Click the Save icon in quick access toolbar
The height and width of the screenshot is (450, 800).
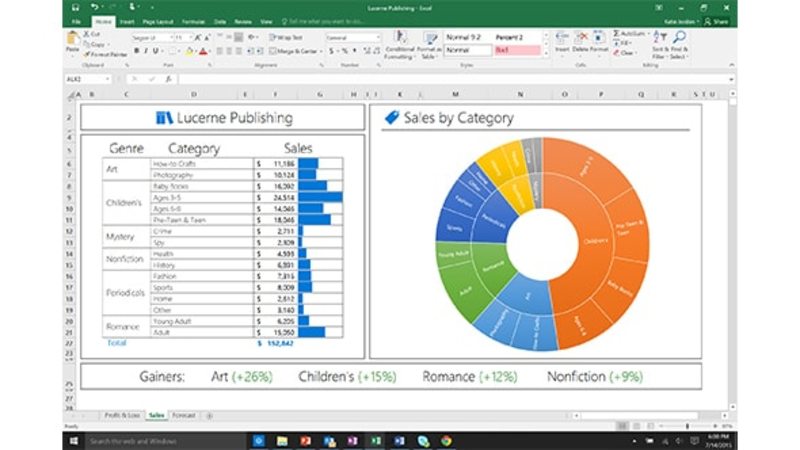76,7
